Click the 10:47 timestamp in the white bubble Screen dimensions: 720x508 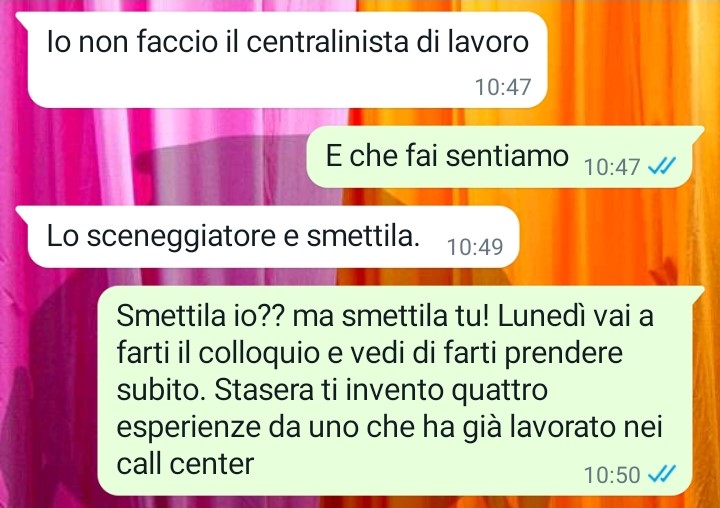503,87
